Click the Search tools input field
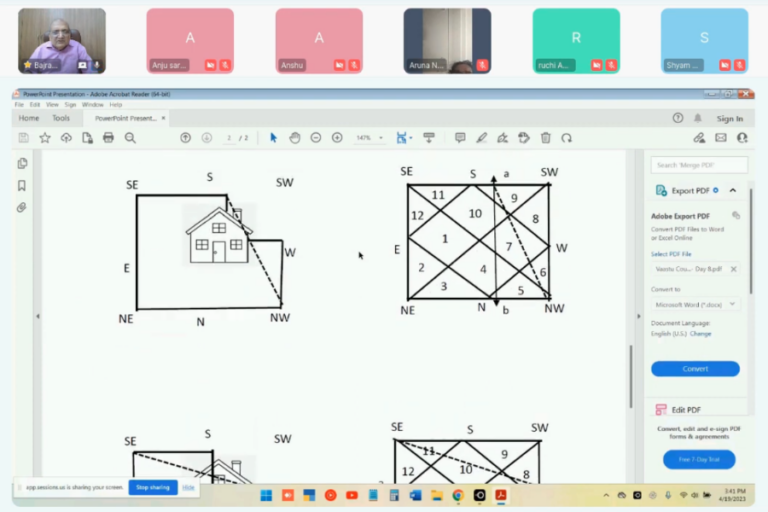The height and width of the screenshot is (512, 768). click(699, 165)
